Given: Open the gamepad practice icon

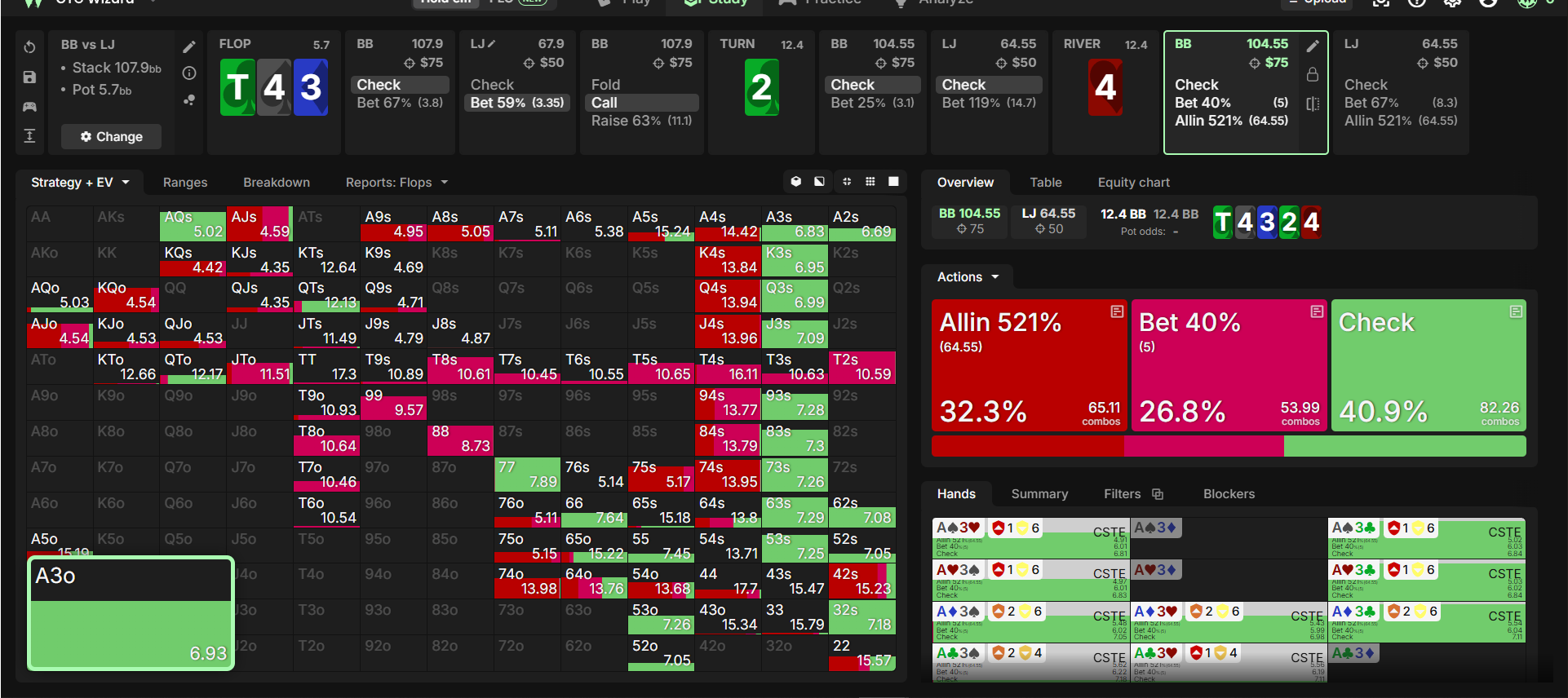Looking at the screenshot, I should (29, 107).
